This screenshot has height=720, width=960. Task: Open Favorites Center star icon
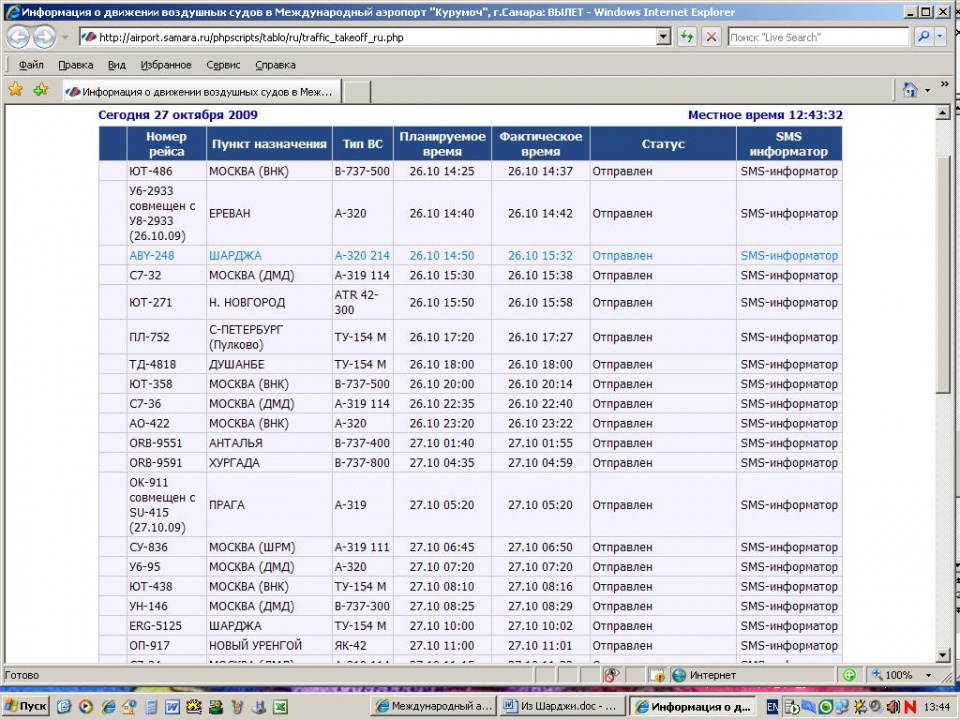coord(16,90)
